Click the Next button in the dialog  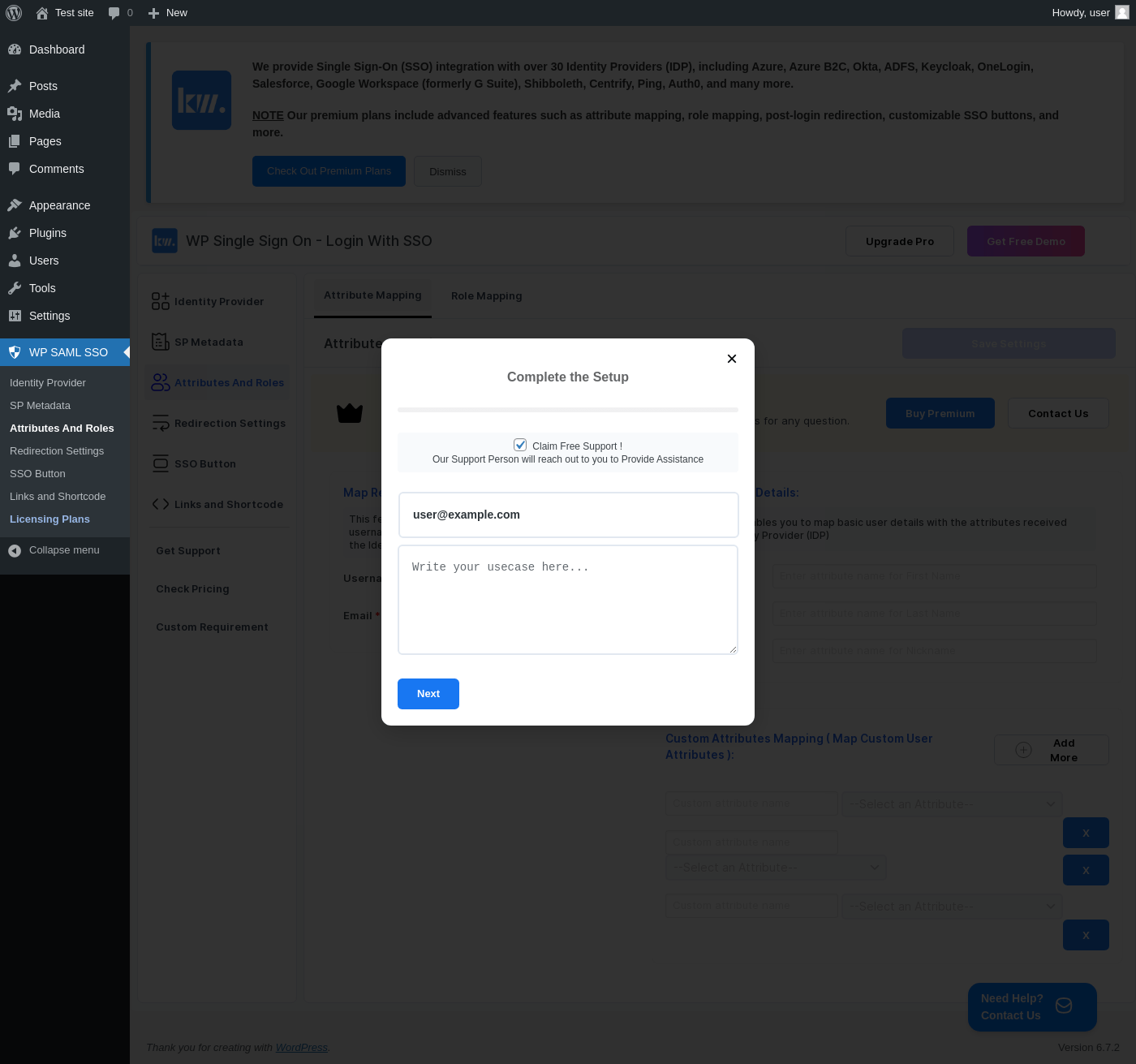tap(428, 694)
